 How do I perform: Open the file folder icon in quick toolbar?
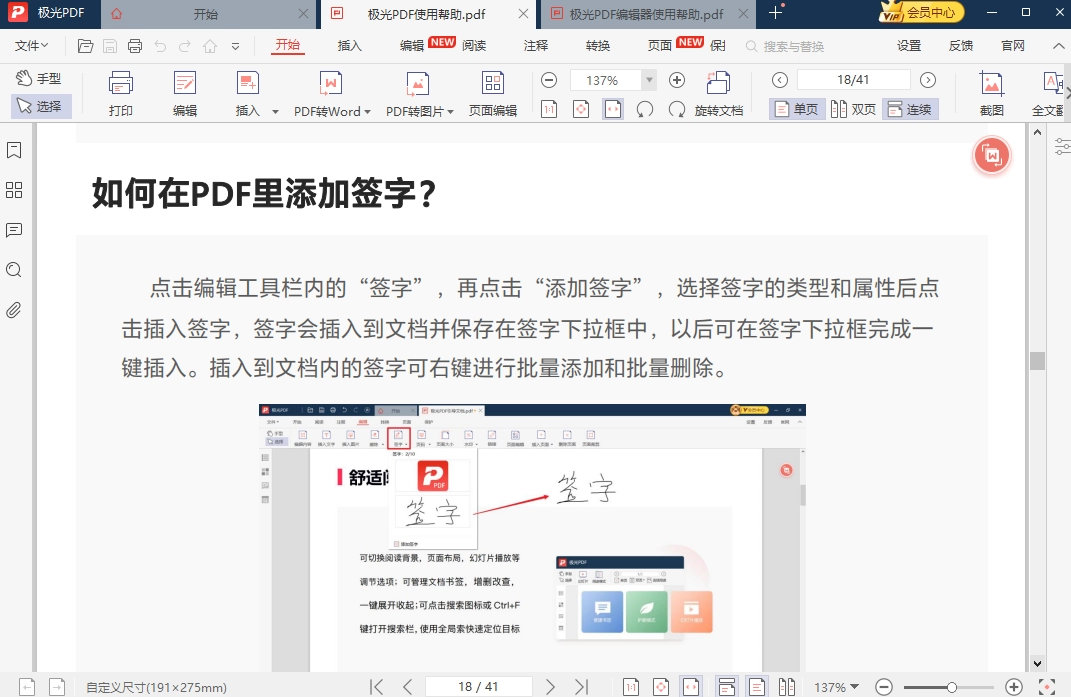point(85,46)
